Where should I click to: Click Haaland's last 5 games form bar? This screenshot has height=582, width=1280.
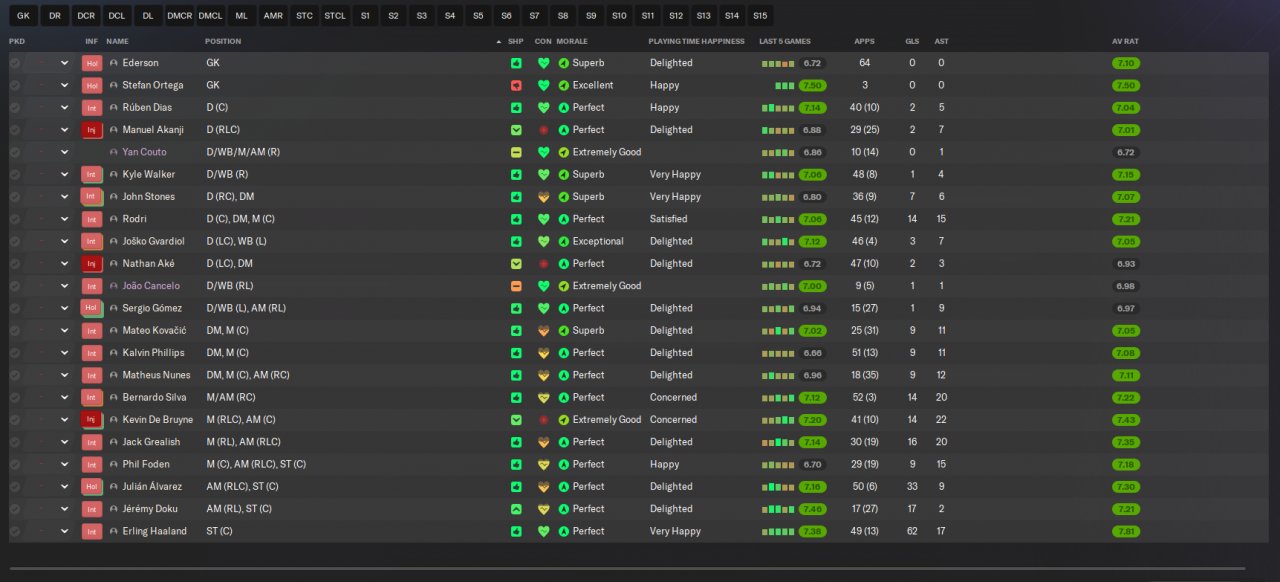pyautogui.click(x=777, y=532)
